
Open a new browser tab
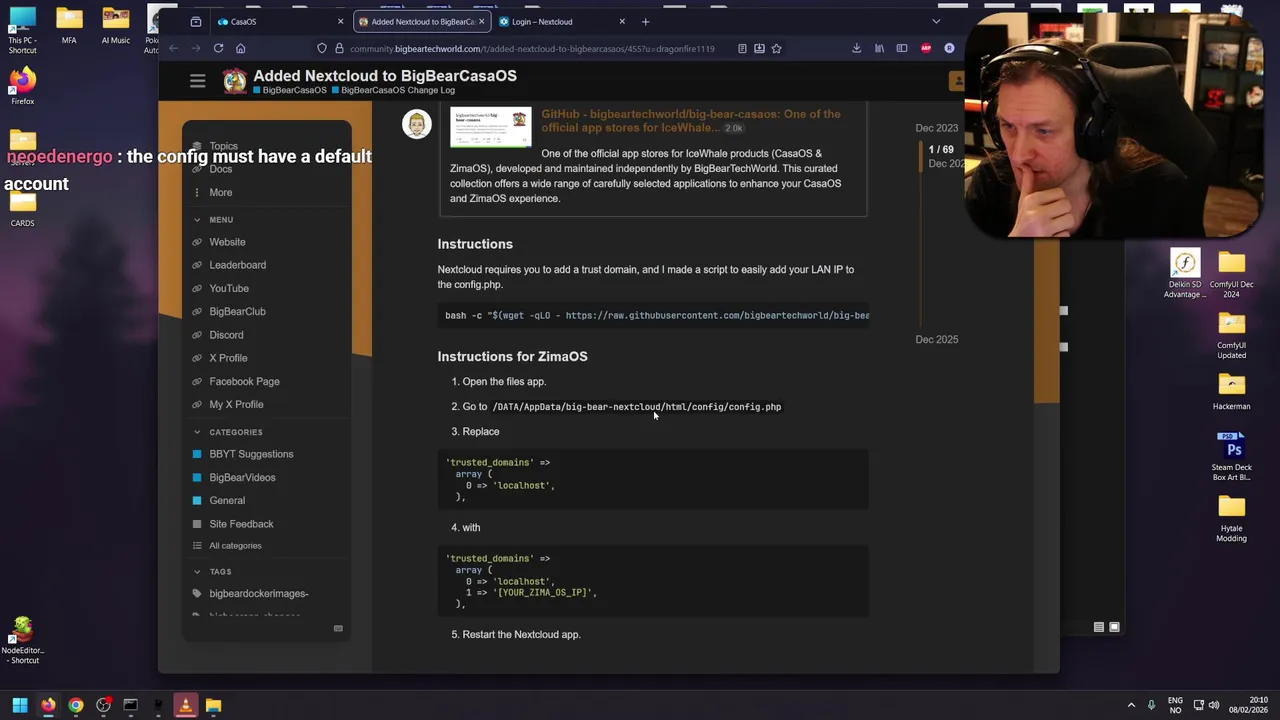[x=645, y=21]
